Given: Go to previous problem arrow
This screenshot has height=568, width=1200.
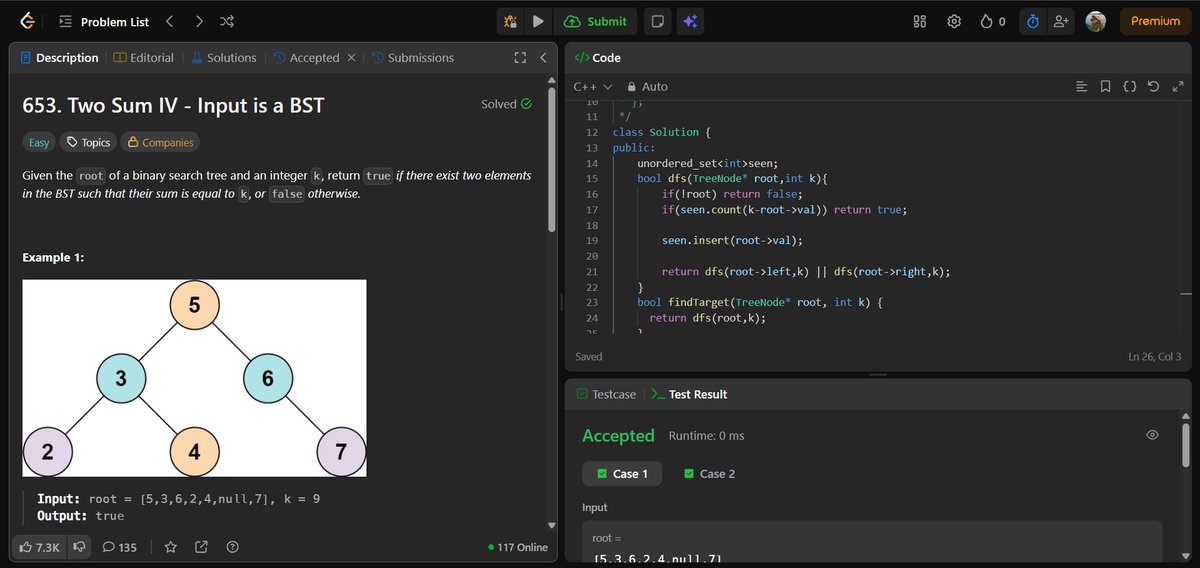Looking at the screenshot, I should click(x=169, y=21).
